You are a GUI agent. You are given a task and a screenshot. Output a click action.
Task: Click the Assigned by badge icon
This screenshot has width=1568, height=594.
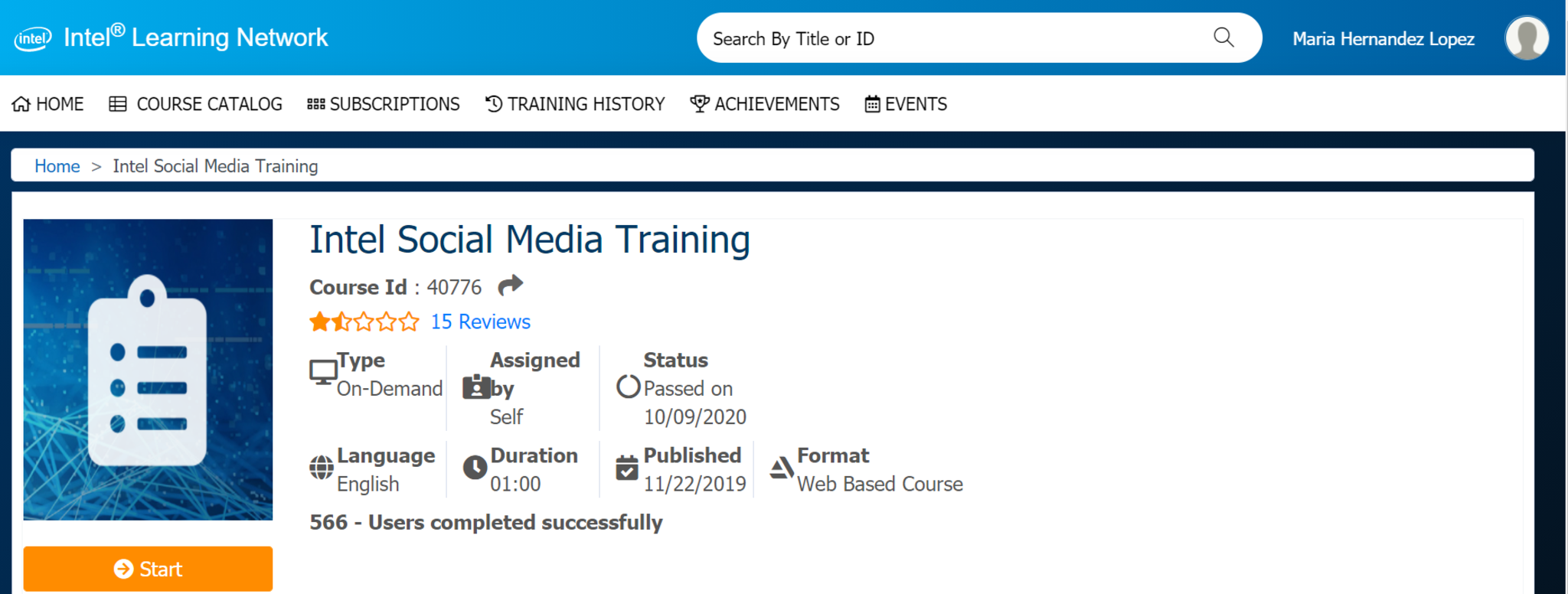click(475, 387)
